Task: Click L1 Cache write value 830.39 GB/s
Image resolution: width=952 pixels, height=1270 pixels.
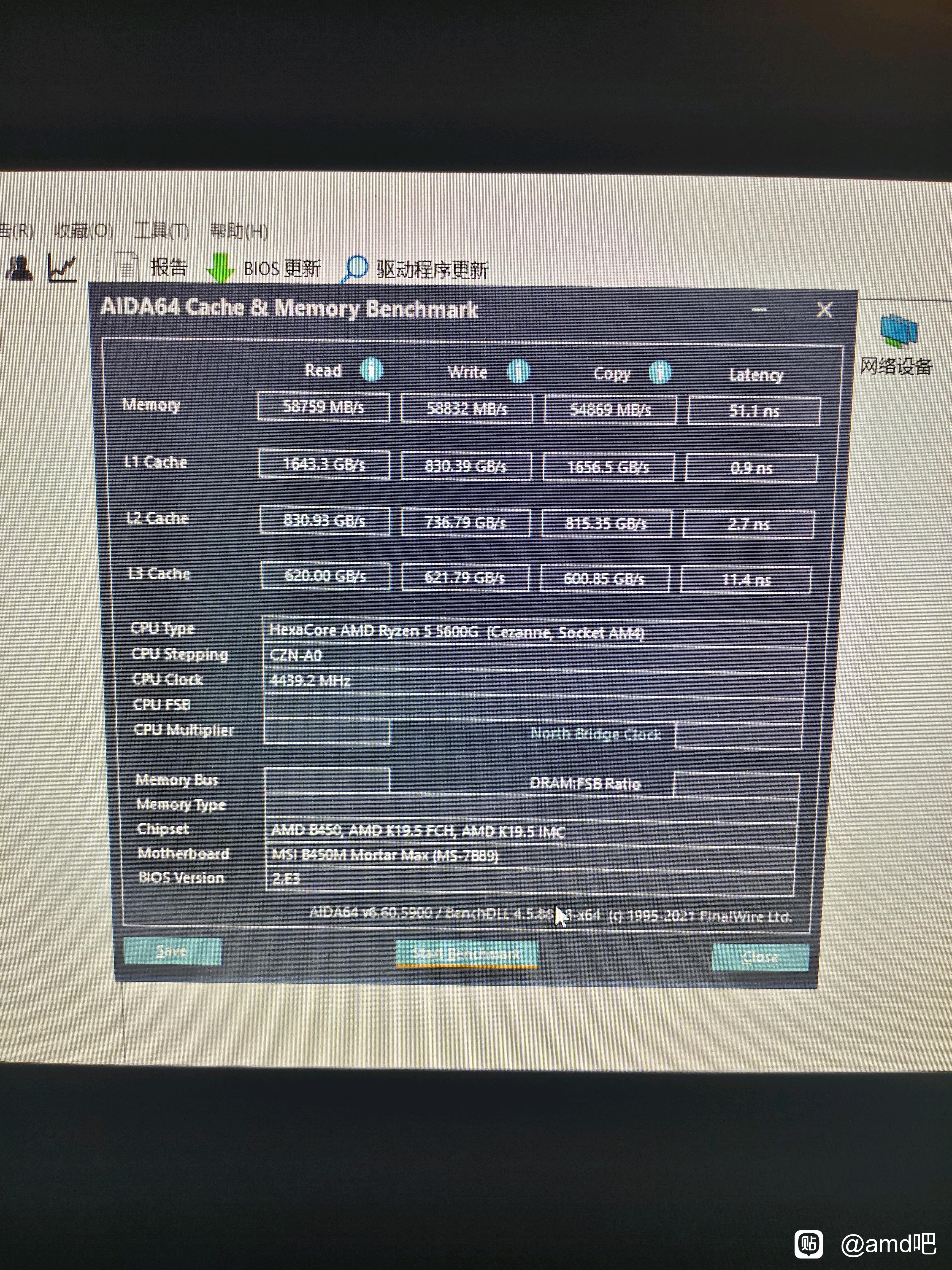Action: 466,466
